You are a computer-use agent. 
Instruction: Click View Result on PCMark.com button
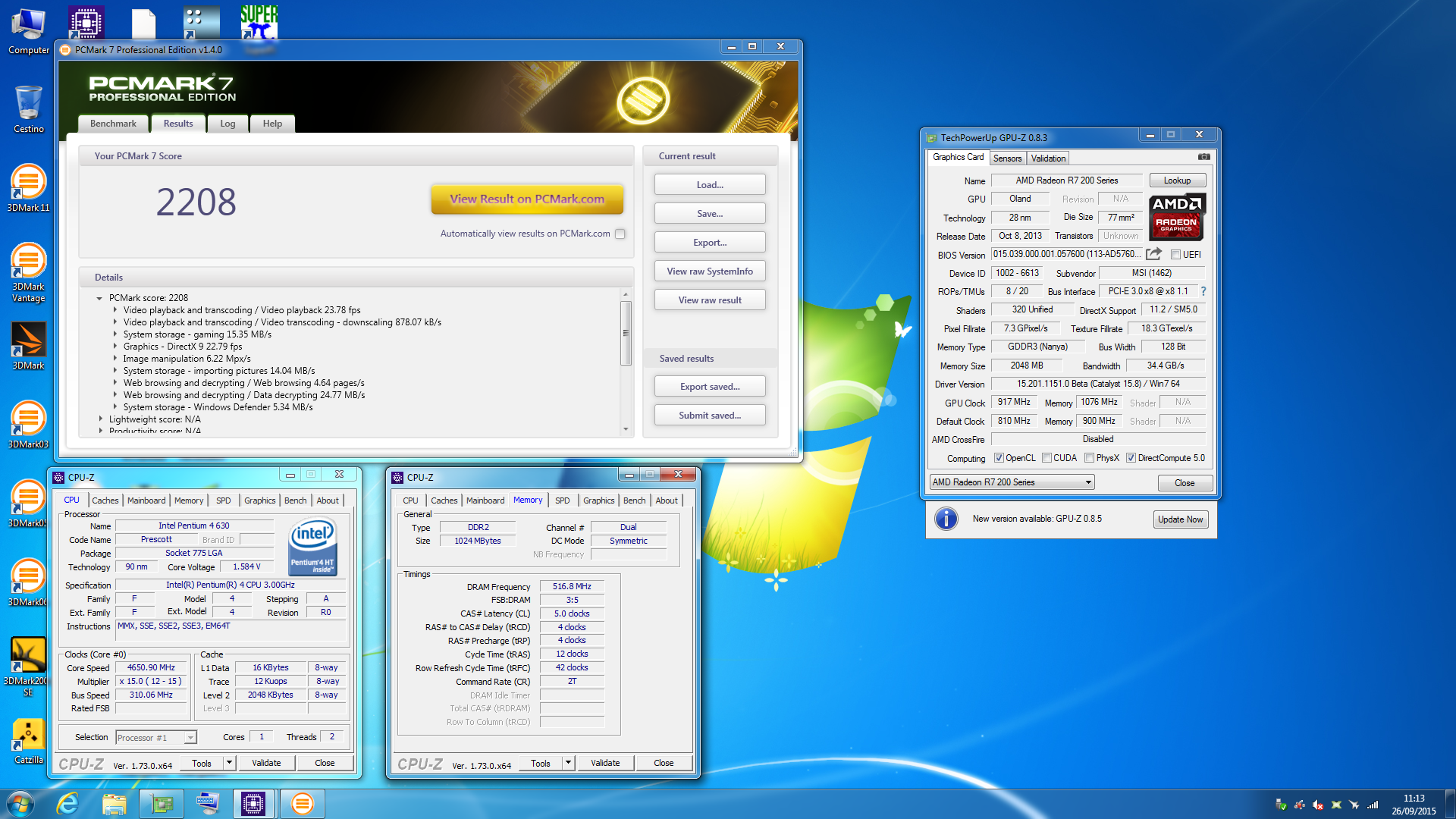point(527,199)
